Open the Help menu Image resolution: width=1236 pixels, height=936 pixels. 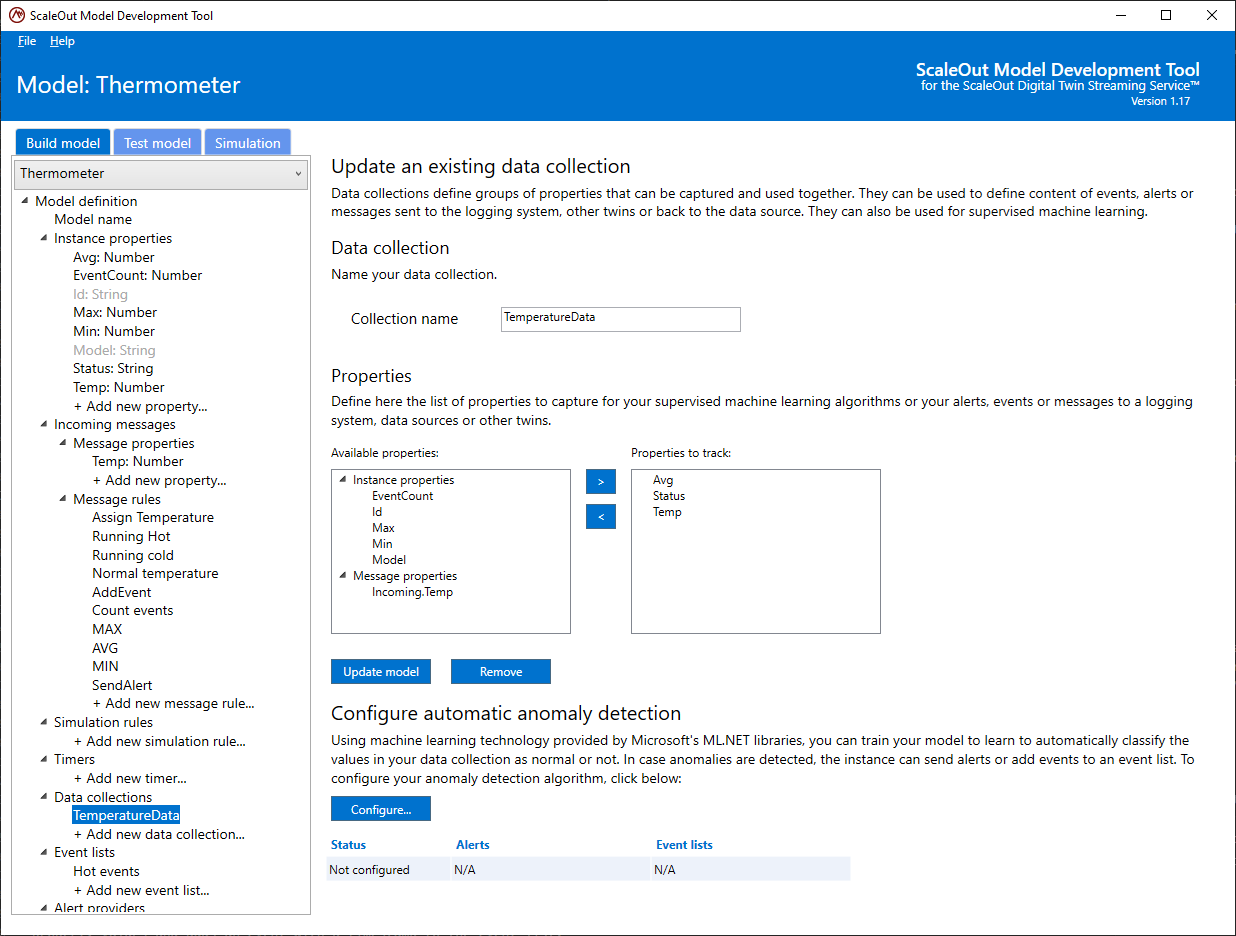pos(62,41)
